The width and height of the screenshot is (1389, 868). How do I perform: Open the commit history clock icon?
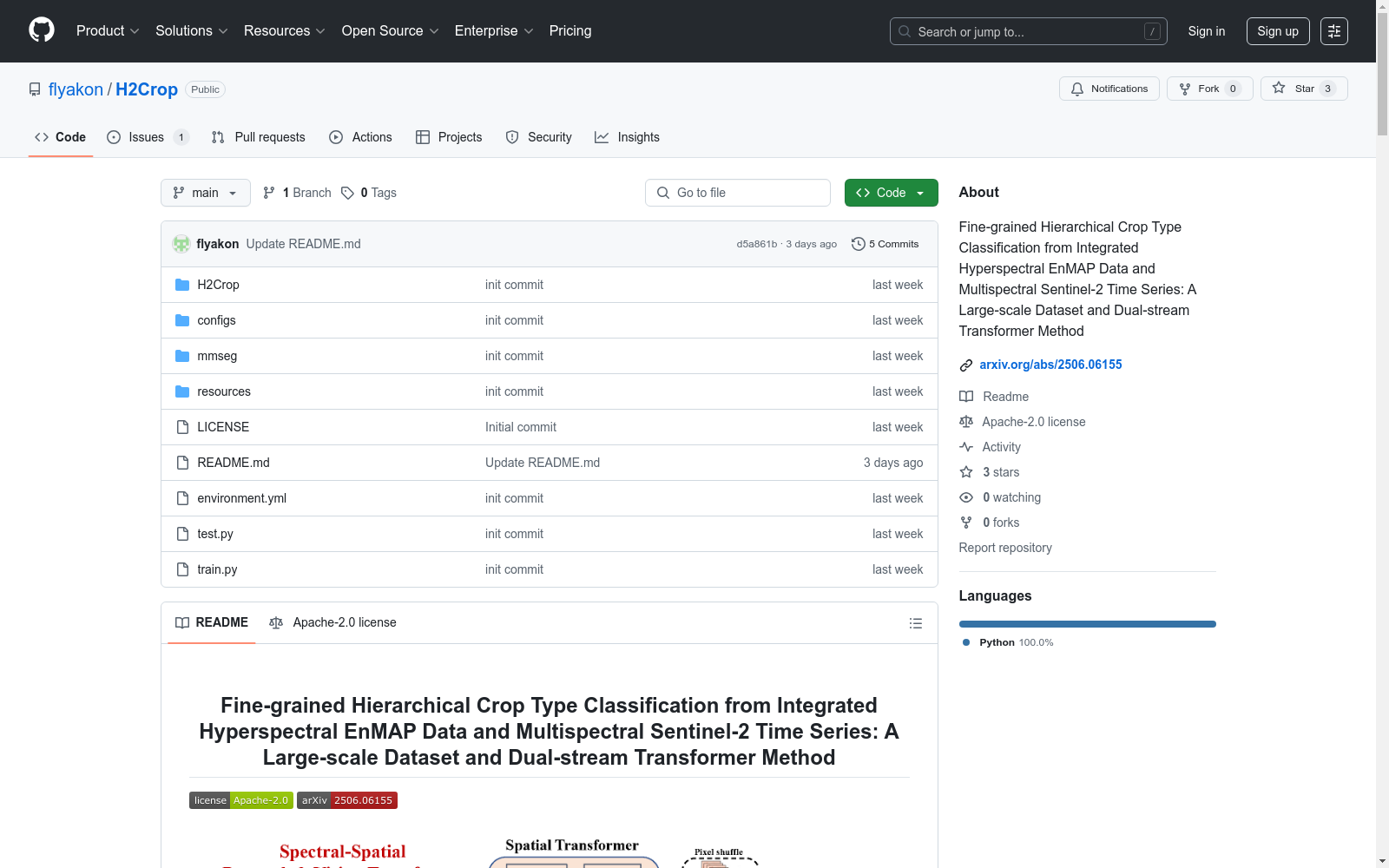click(859, 244)
